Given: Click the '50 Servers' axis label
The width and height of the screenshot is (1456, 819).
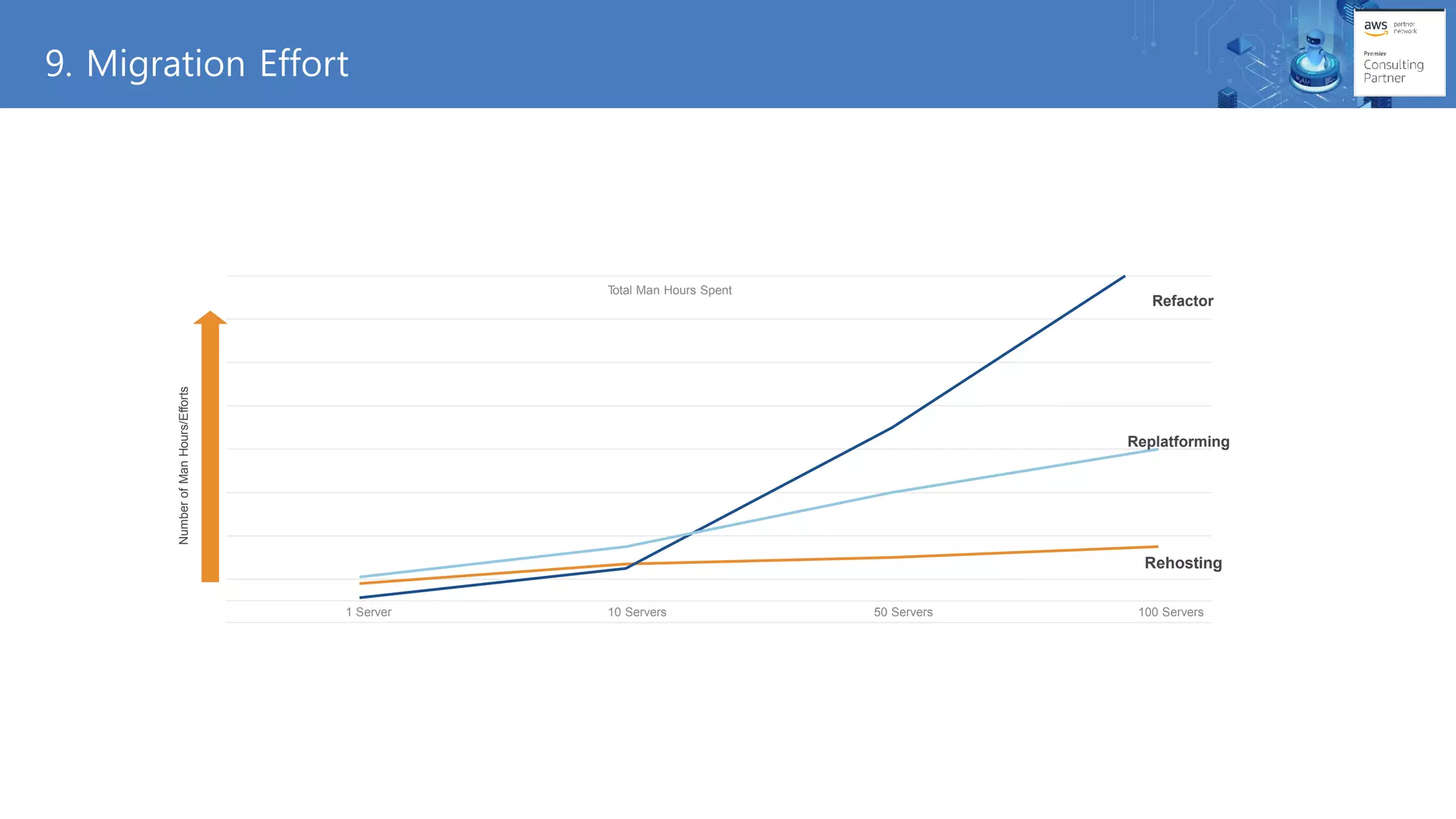Looking at the screenshot, I should [903, 612].
